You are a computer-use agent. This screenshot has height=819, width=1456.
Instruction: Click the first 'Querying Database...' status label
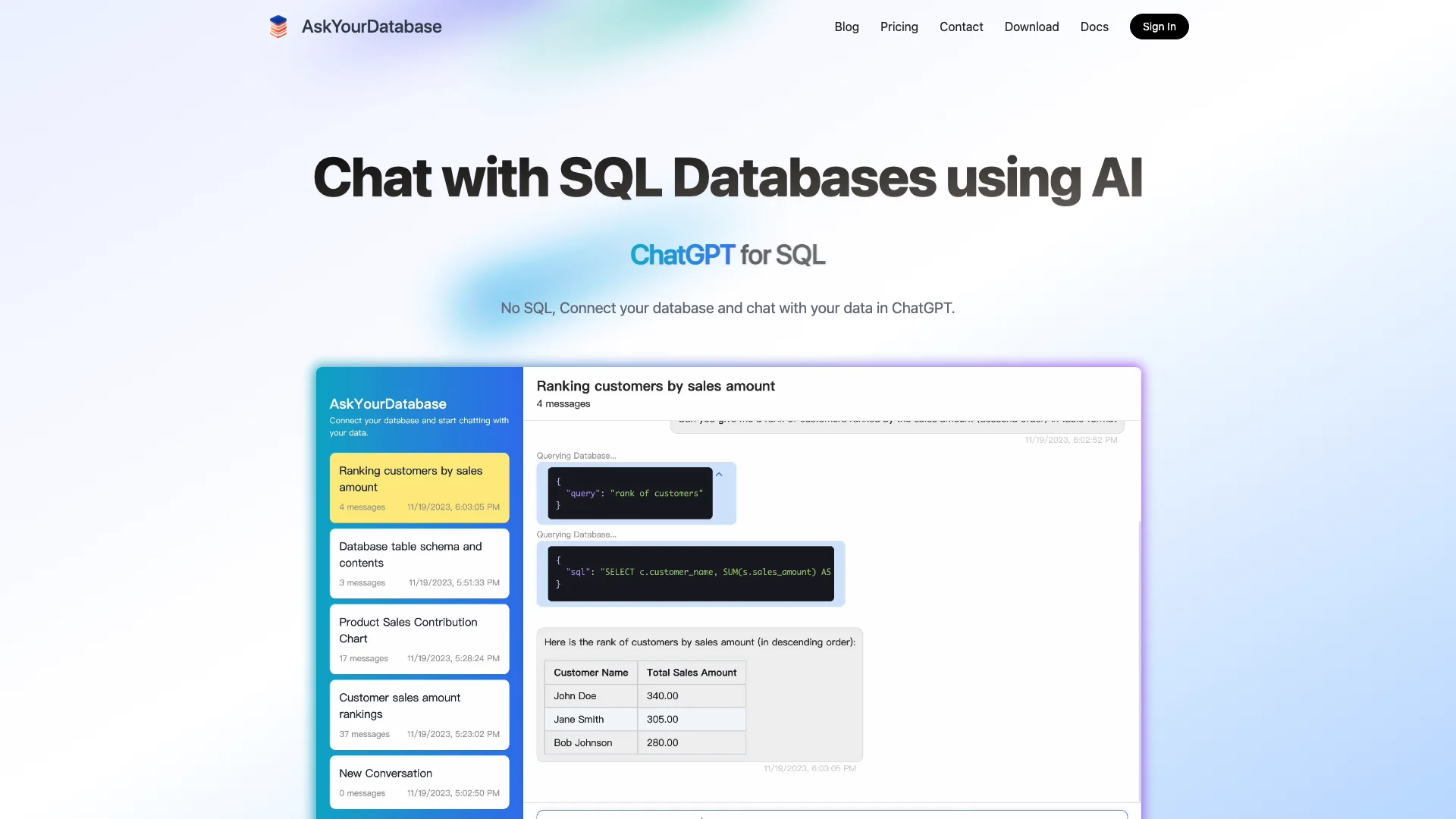[576, 456]
